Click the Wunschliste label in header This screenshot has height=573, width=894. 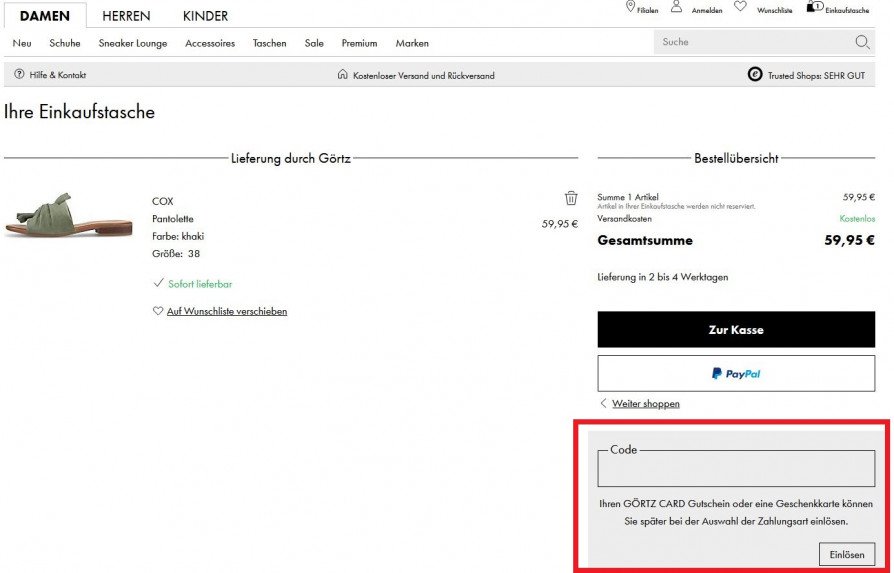[x=774, y=10]
